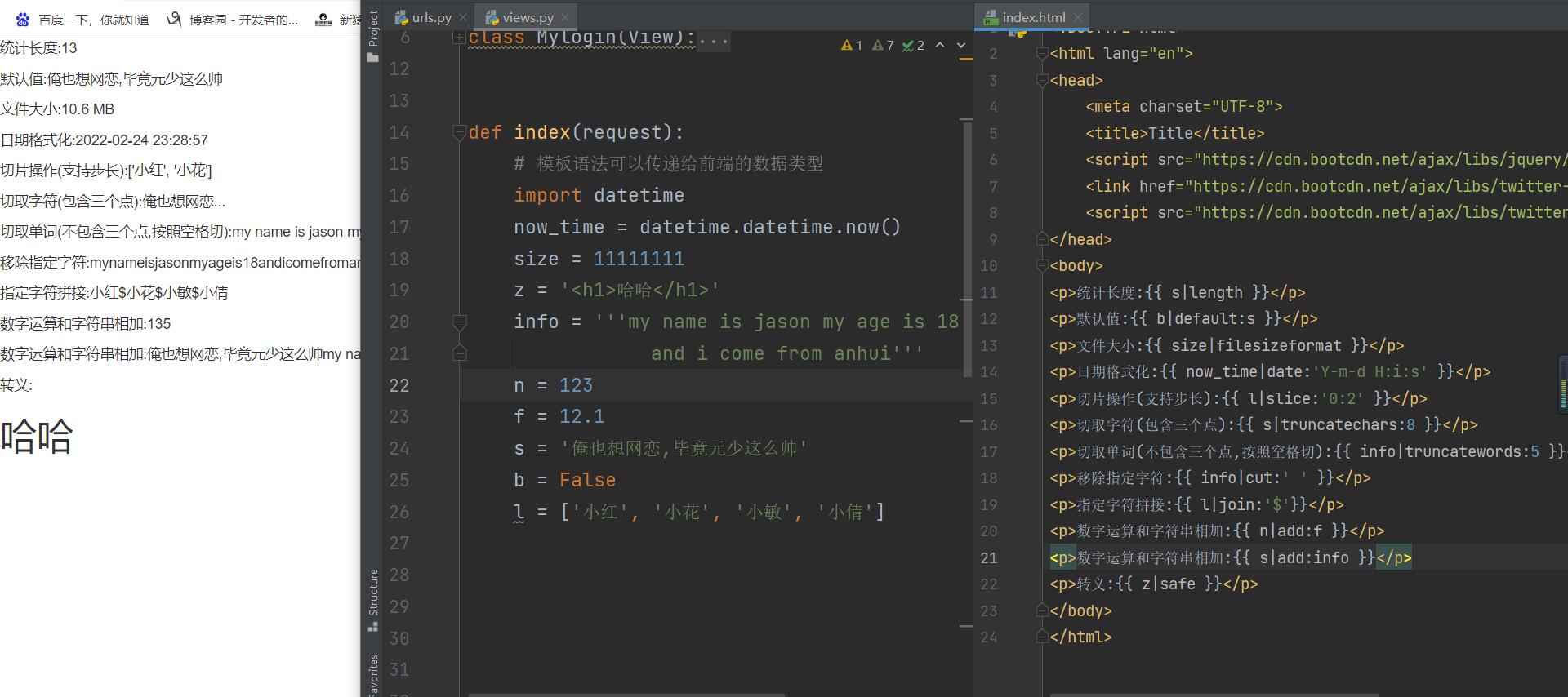The height and width of the screenshot is (697, 1568).
Task: Open the Favorites tool window
Action: click(372, 676)
